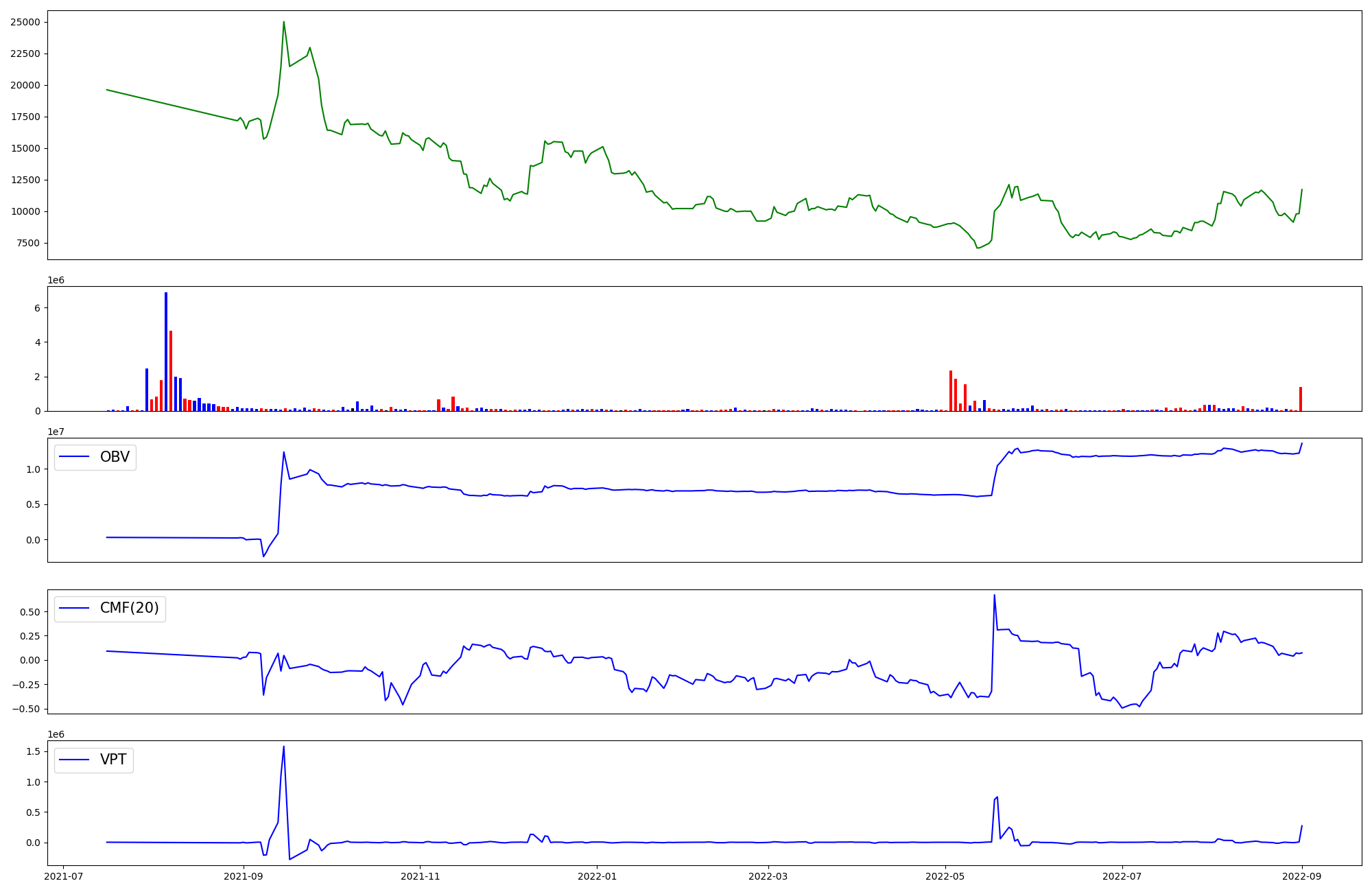
Task: Click the 2022-09 x-axis date label
Action: [1302, 876]
